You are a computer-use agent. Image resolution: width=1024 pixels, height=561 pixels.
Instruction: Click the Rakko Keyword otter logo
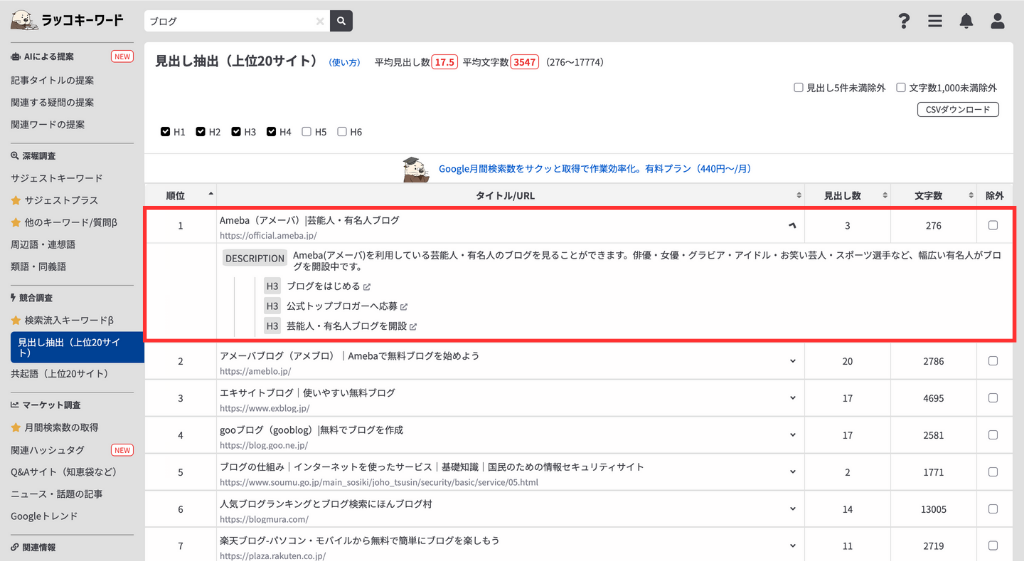point(67,20)
